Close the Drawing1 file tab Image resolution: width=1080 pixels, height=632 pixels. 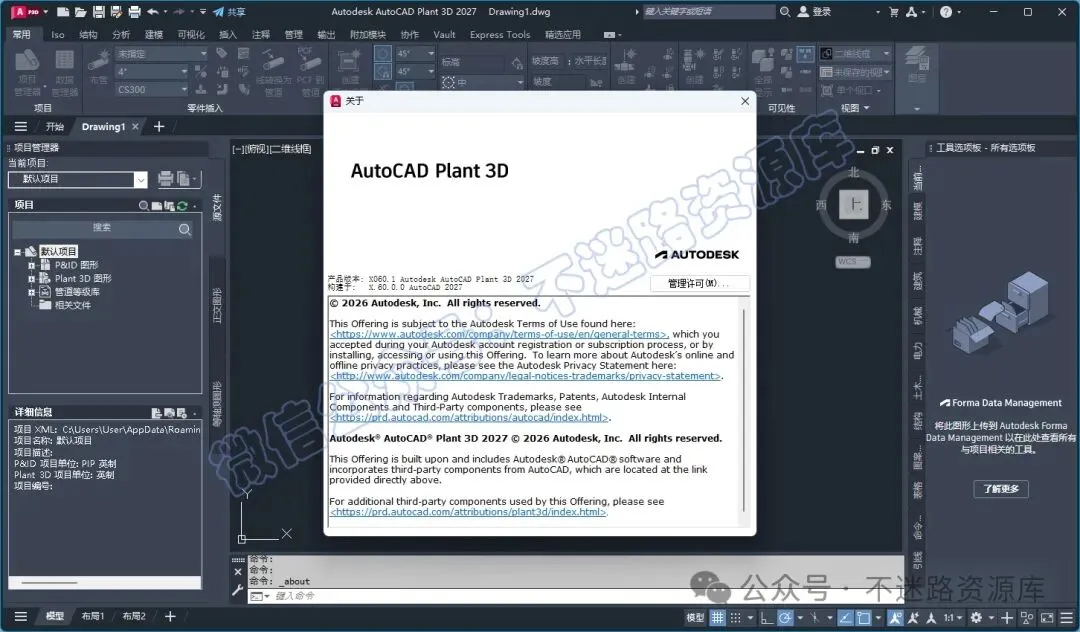pos(136,127)
